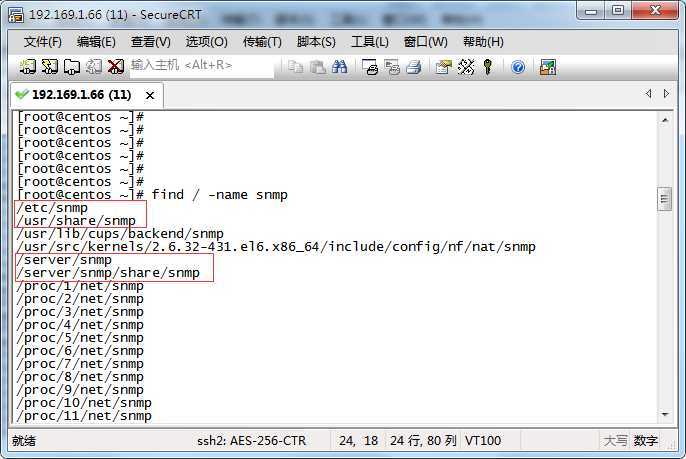Click the /server/snmp output line
This screenshot has height=459, width=686.
pyautogui.click(x=64, y=260)
